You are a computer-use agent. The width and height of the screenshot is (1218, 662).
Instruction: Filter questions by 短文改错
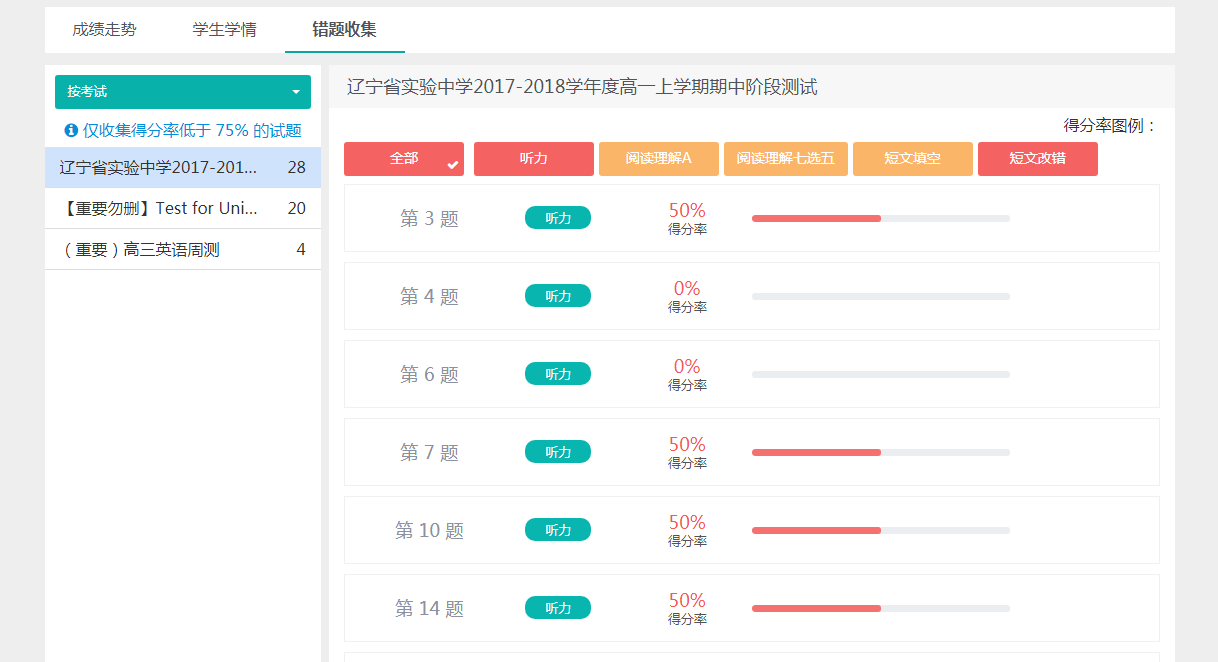1038,159
